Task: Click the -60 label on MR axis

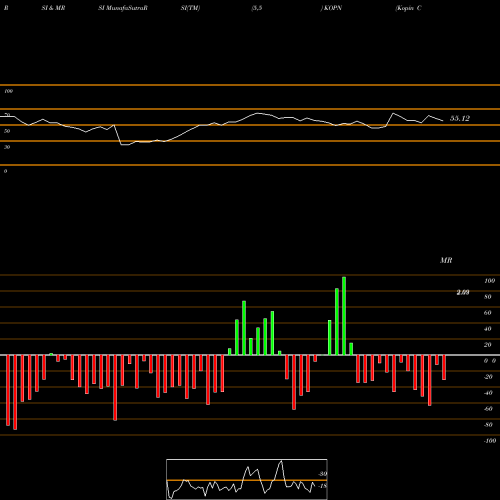Action: pos(488,409)
